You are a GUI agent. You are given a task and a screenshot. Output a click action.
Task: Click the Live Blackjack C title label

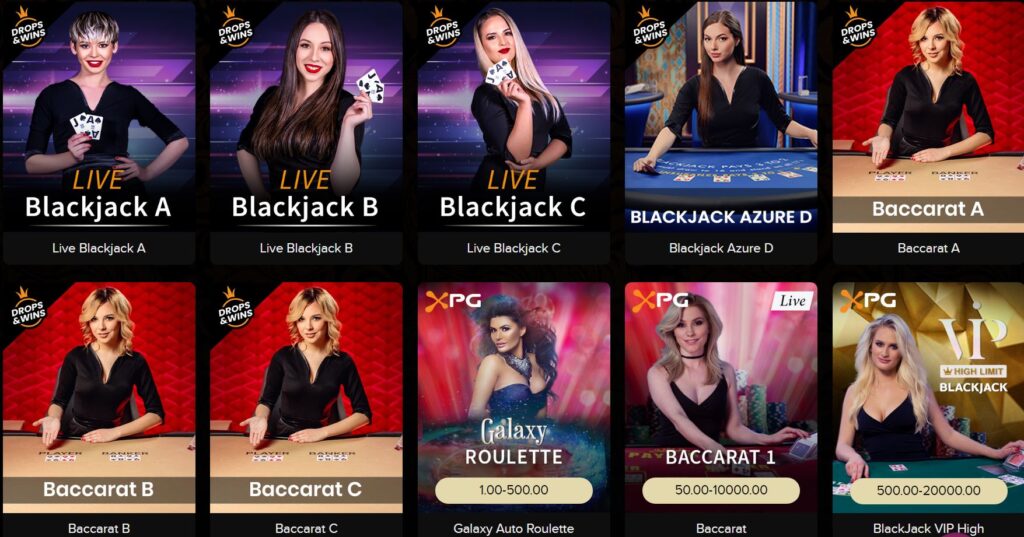point(513,248)
